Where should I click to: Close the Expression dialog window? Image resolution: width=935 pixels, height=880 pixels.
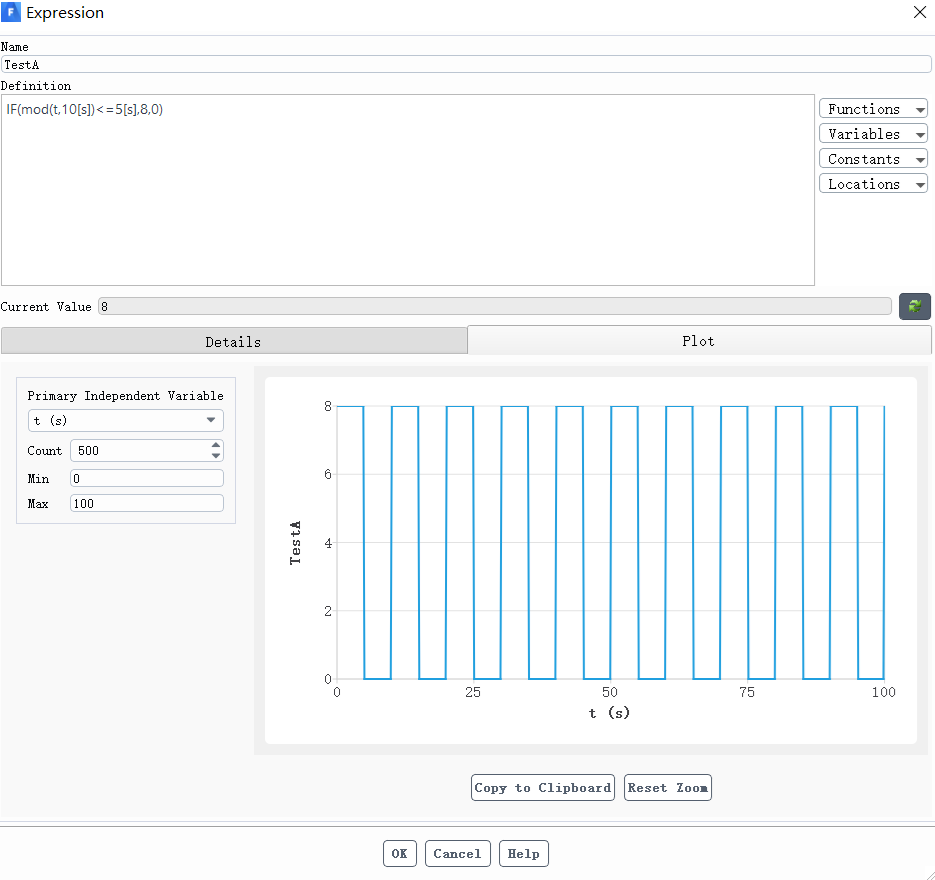[x=920, y=13]
